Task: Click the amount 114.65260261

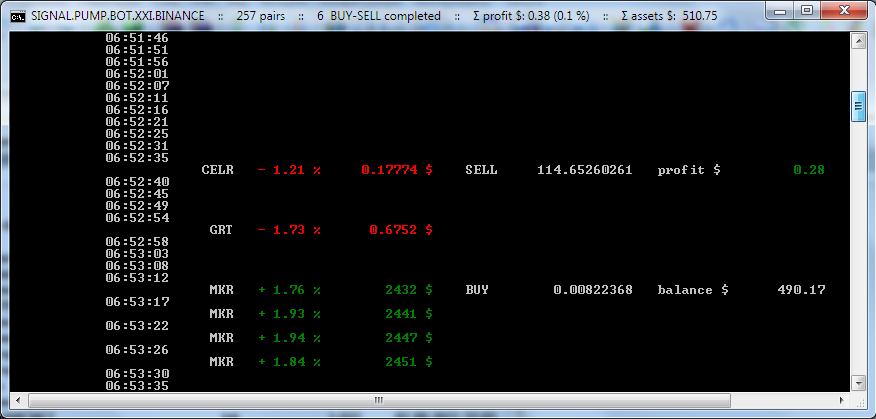Action: [x=585, y=170]
